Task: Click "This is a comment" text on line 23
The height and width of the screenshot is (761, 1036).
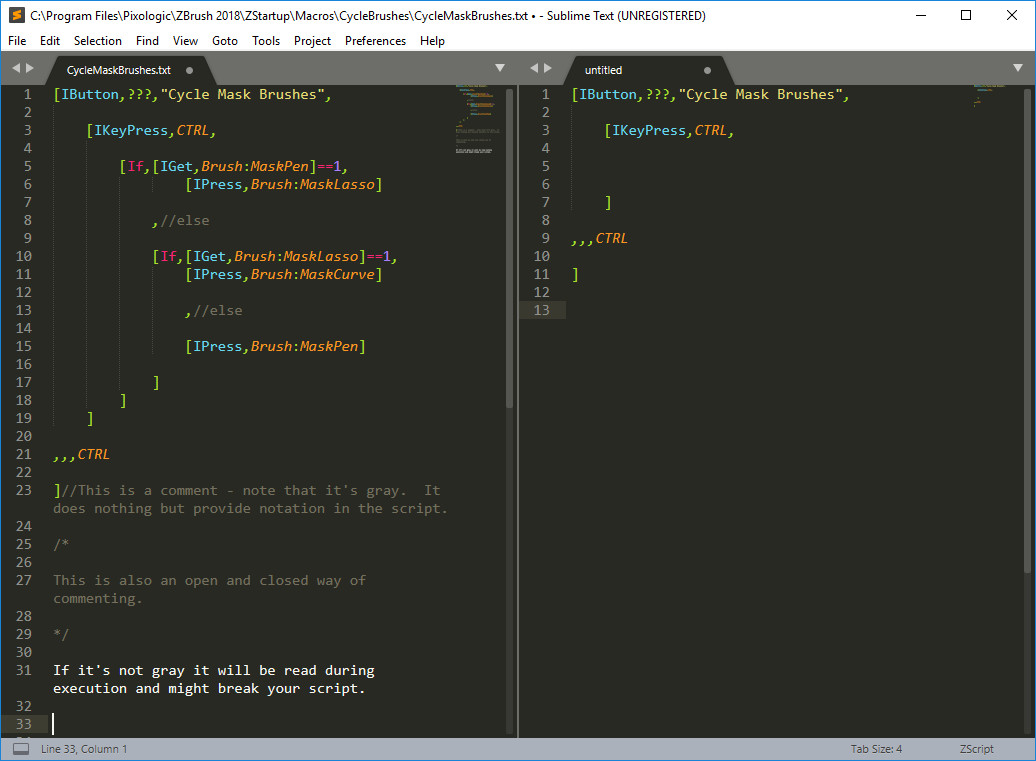Action: tap(147, 490)
